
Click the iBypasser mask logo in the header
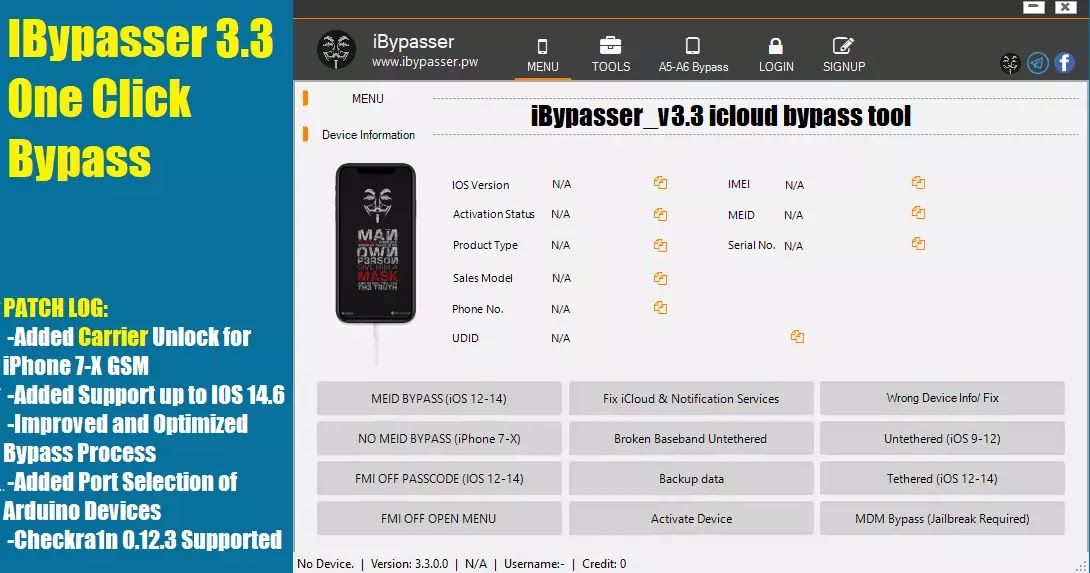(336, 49)
